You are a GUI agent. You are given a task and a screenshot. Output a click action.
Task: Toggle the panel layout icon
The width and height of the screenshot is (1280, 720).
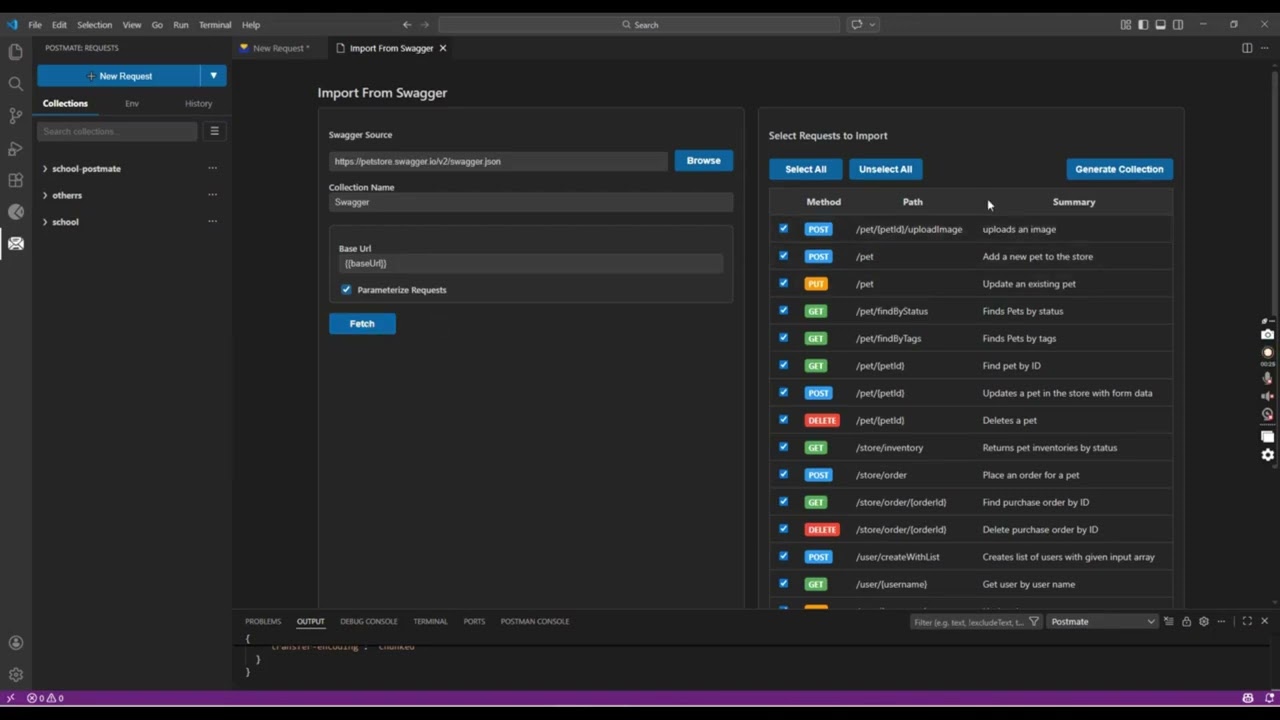[1160, 24]
